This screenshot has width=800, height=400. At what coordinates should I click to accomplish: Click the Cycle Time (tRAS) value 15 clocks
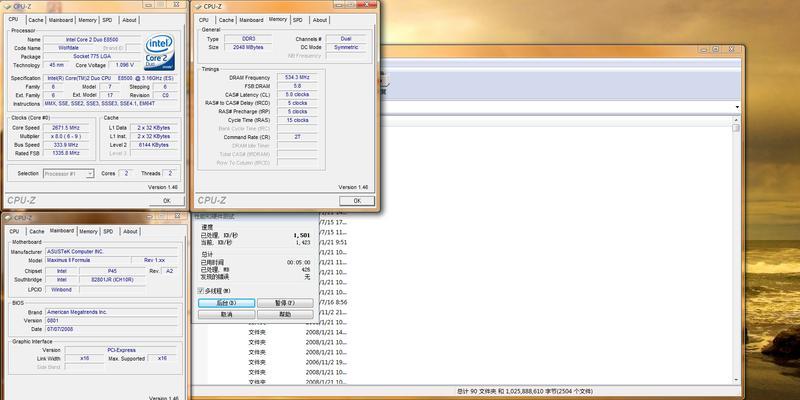coord(297,120)
